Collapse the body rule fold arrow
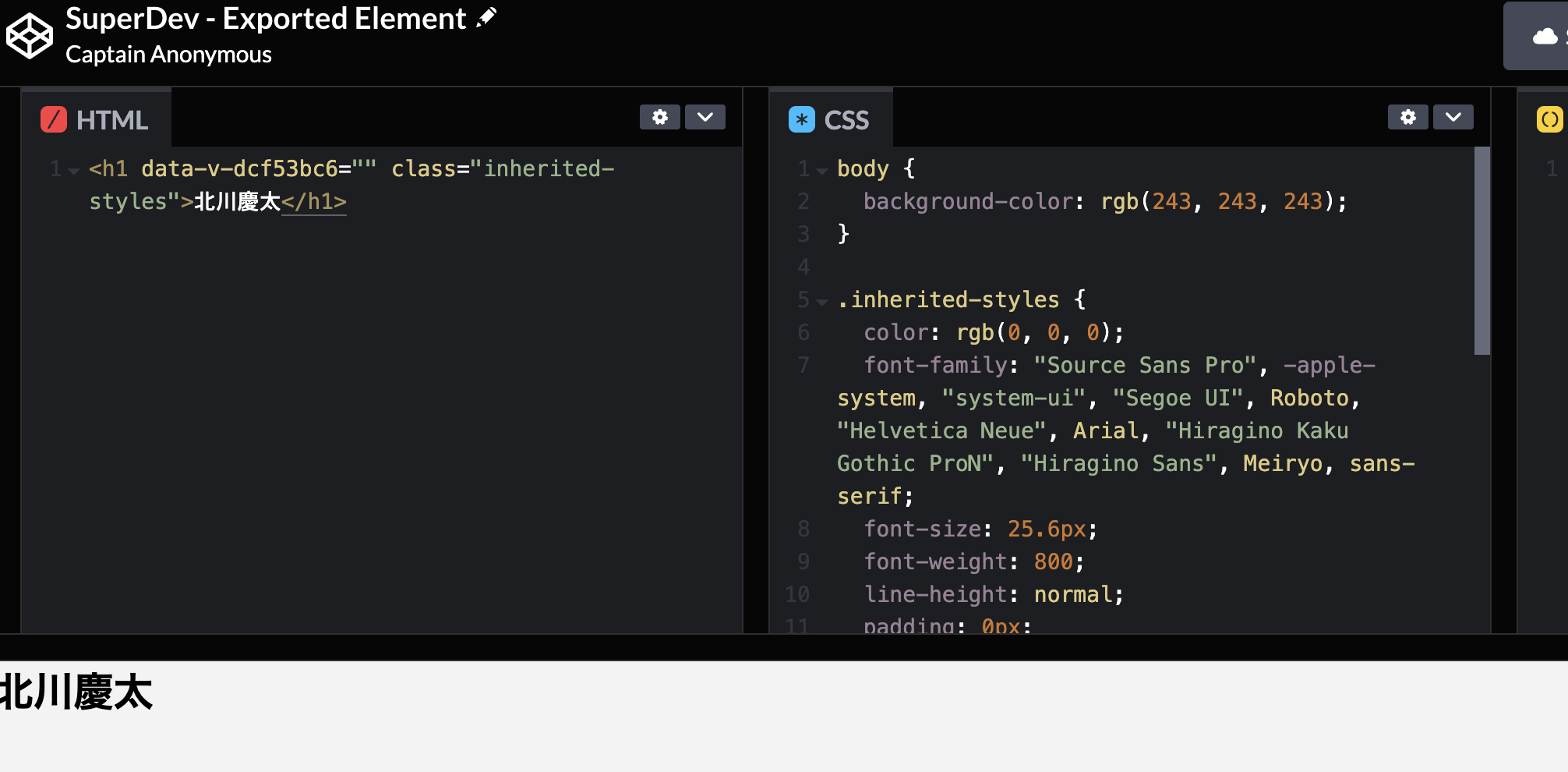1568x772 pixels. pos(822,171)
